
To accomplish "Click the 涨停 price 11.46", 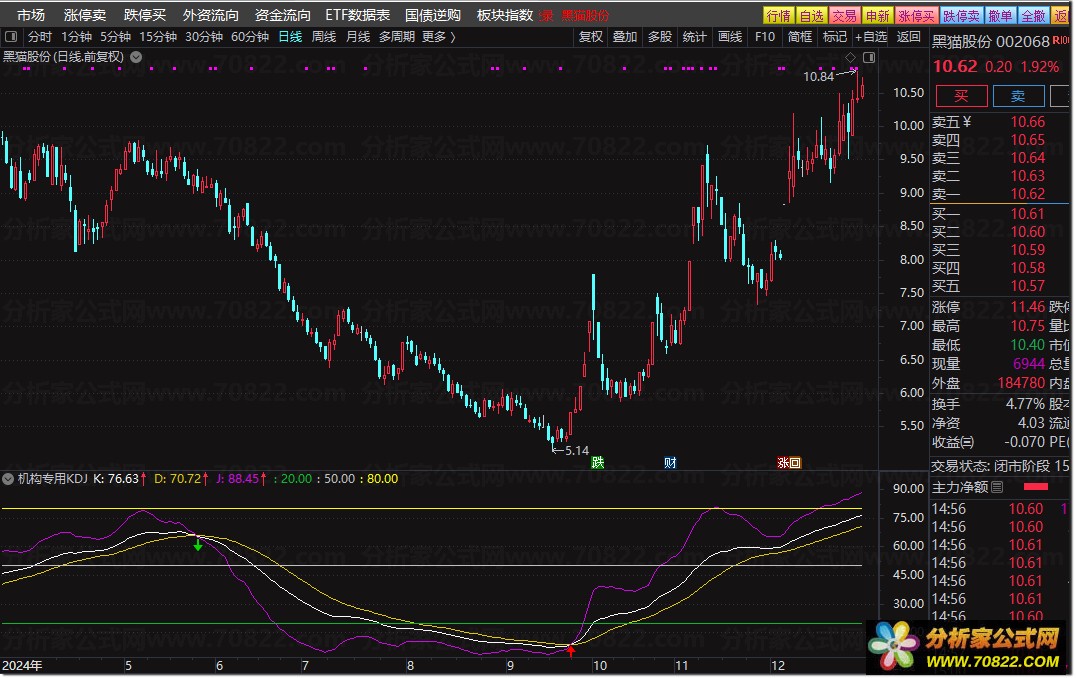I will (1027, 307).
